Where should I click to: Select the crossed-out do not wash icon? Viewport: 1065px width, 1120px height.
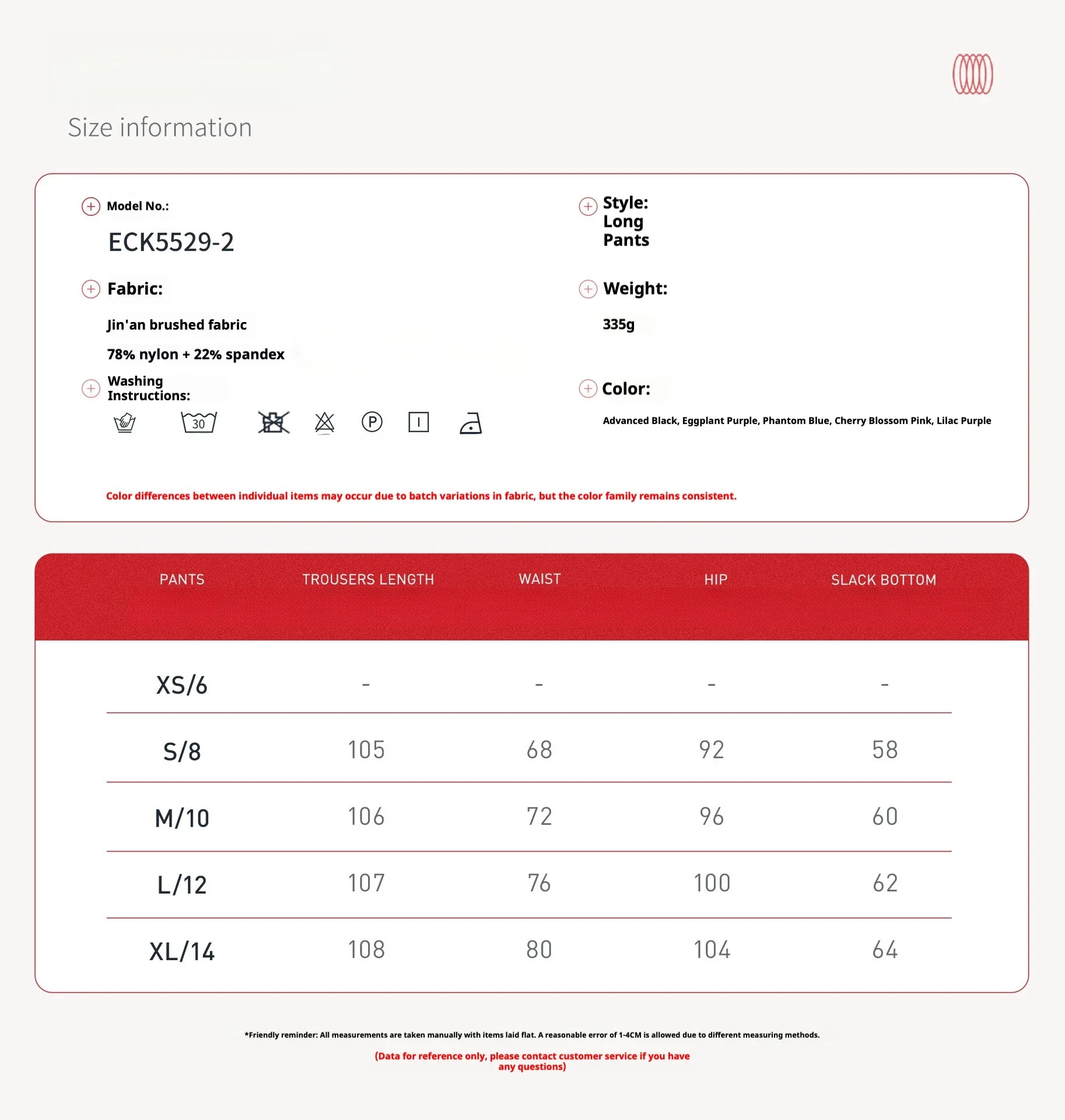[x=273, y=422]
